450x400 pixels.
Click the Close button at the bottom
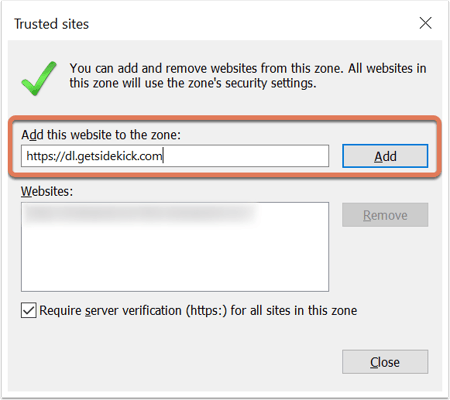[385, 362]
